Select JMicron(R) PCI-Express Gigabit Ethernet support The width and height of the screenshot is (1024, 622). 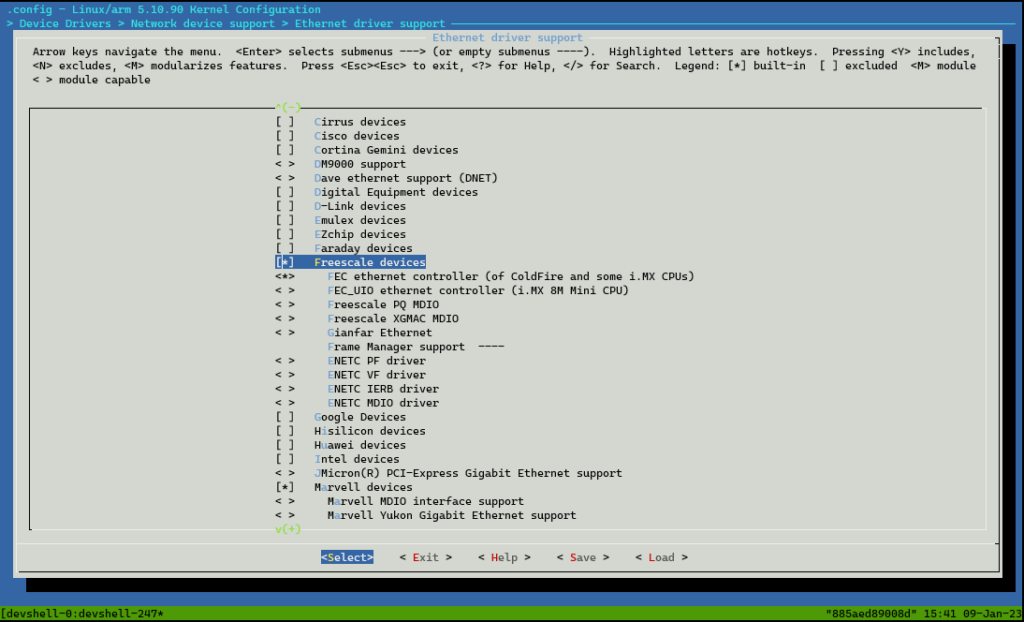[448, 473]
